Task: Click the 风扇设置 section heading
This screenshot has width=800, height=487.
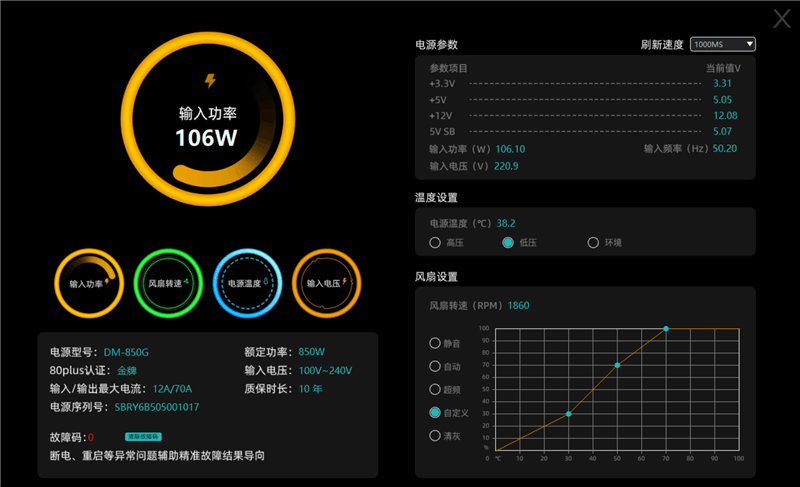Action: point(436,277)
